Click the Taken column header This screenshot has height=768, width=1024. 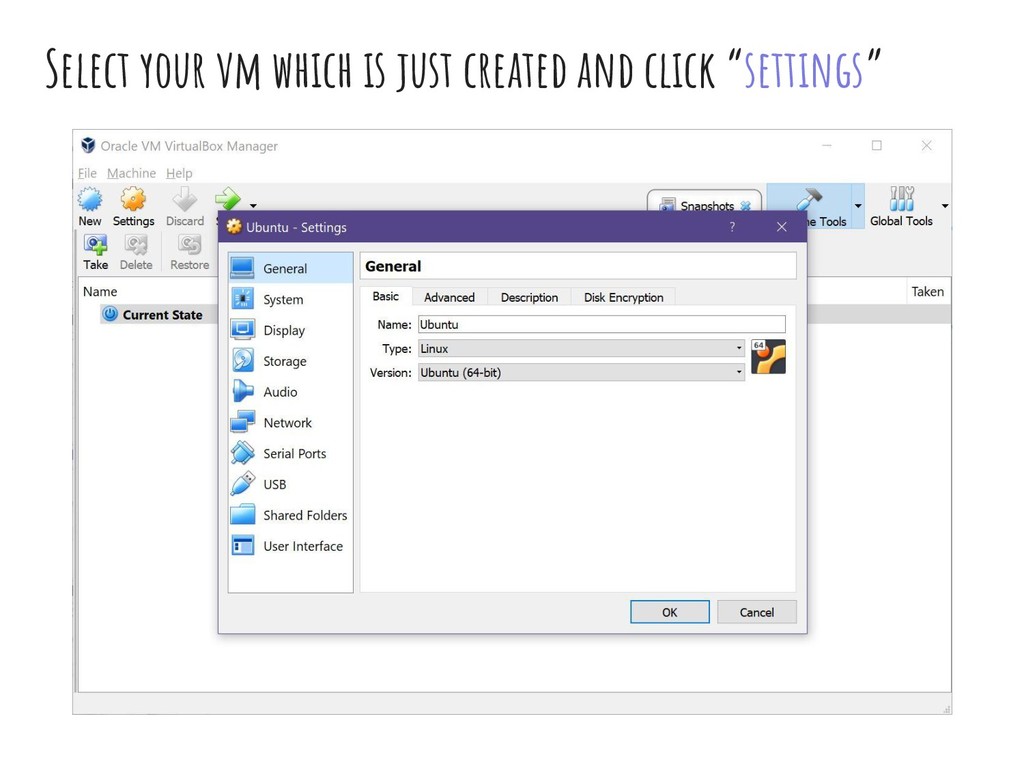click(927, 291)
